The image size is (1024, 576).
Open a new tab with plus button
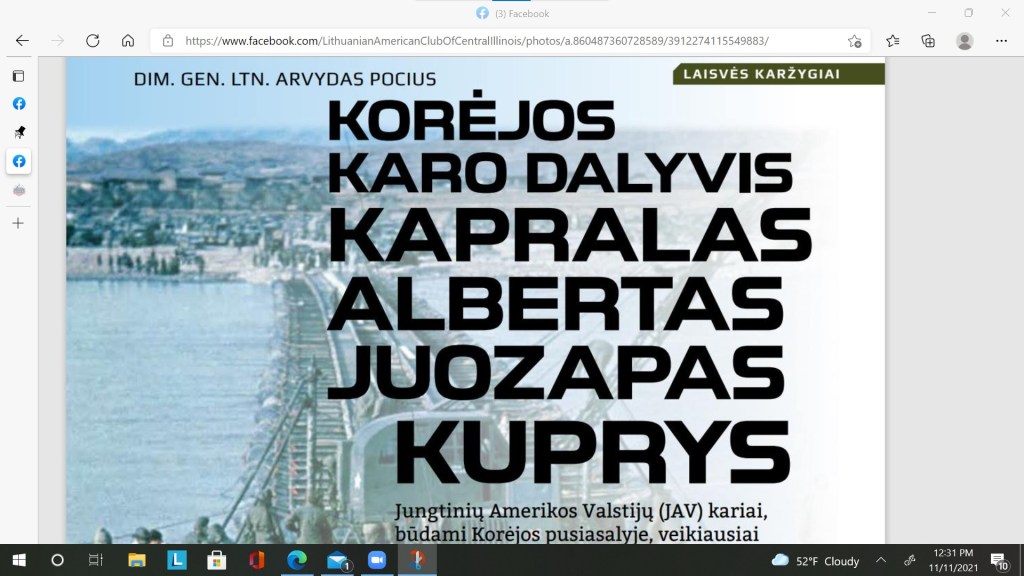(x=18, y=223)
